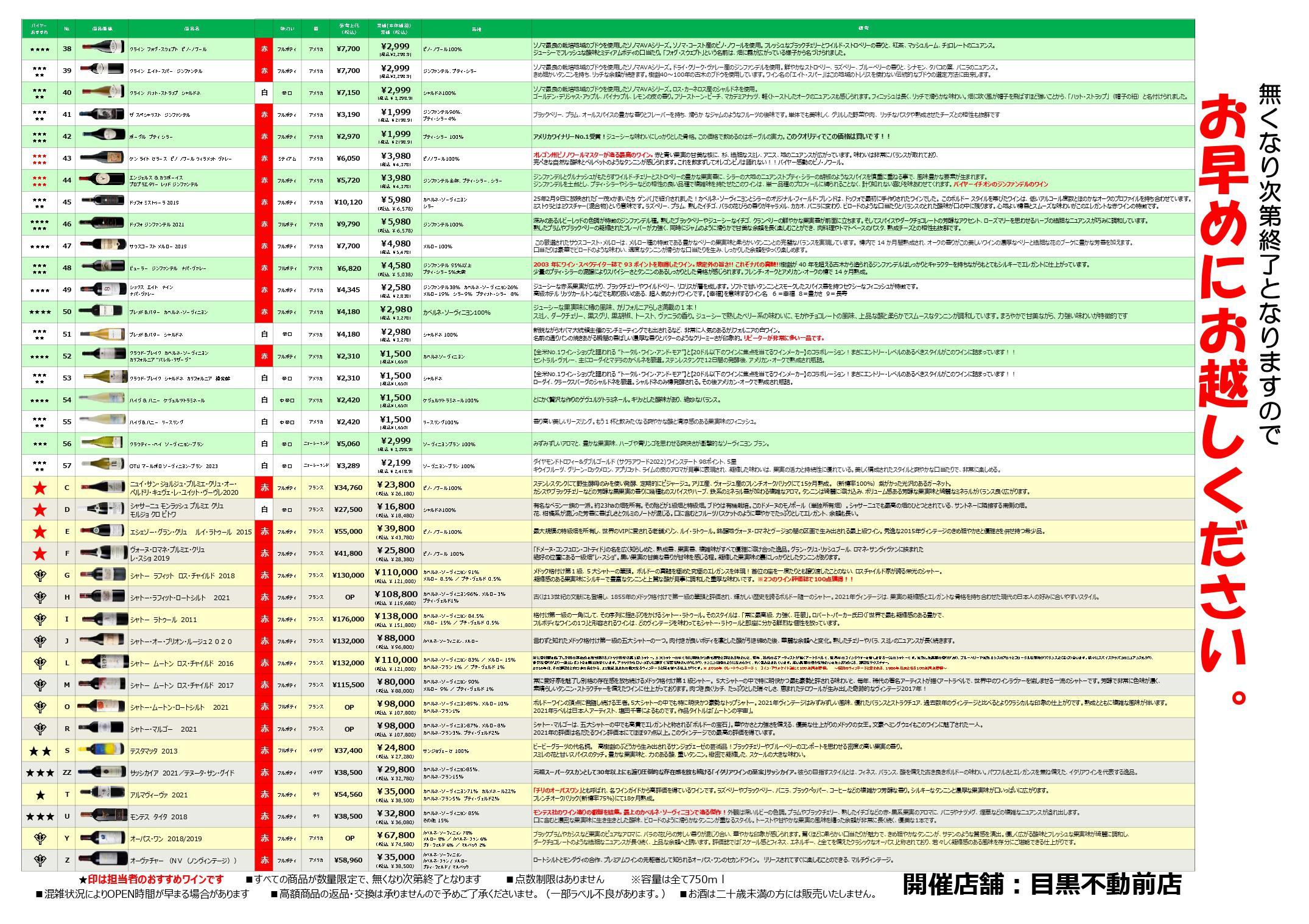Viewport: 1309px width, 924px height.
Task: Click the 味わい column header
Action: (287, 29)
